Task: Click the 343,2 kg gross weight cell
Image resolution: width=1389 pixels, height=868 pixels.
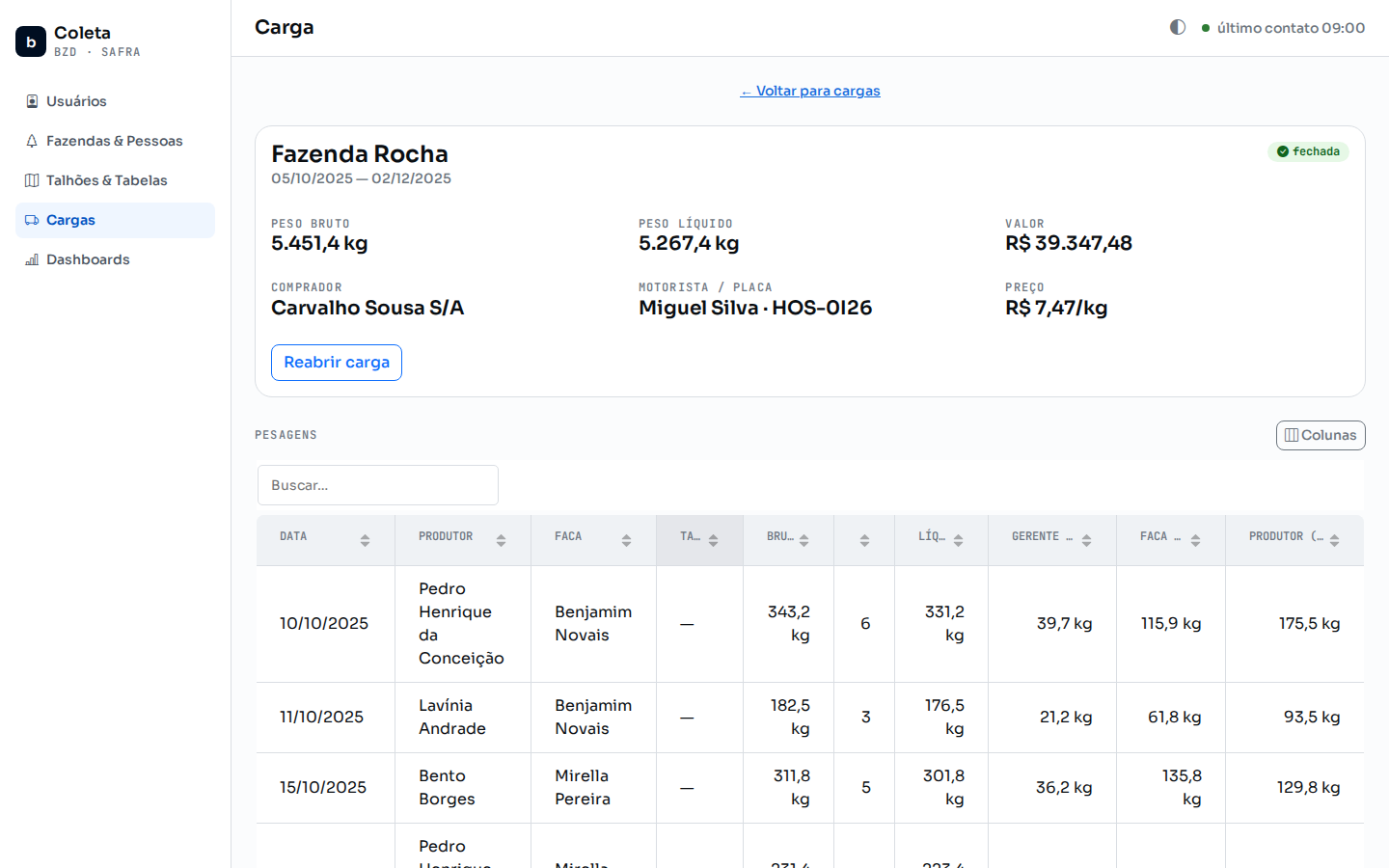Action: tap(789, 624)
